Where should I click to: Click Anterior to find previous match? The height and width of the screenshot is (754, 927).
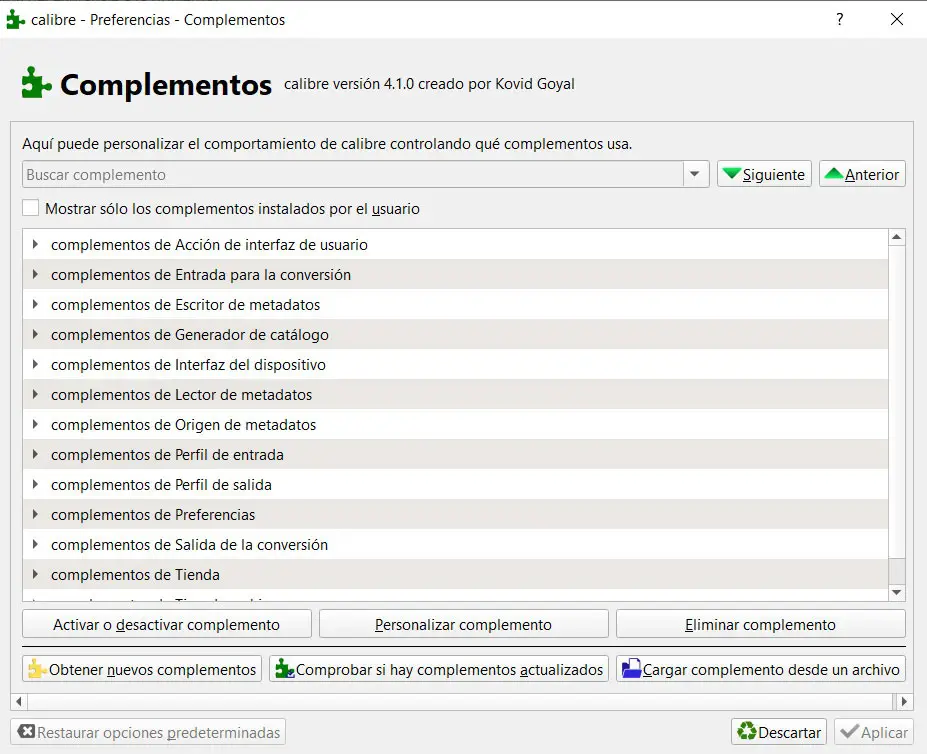(863, 174)
